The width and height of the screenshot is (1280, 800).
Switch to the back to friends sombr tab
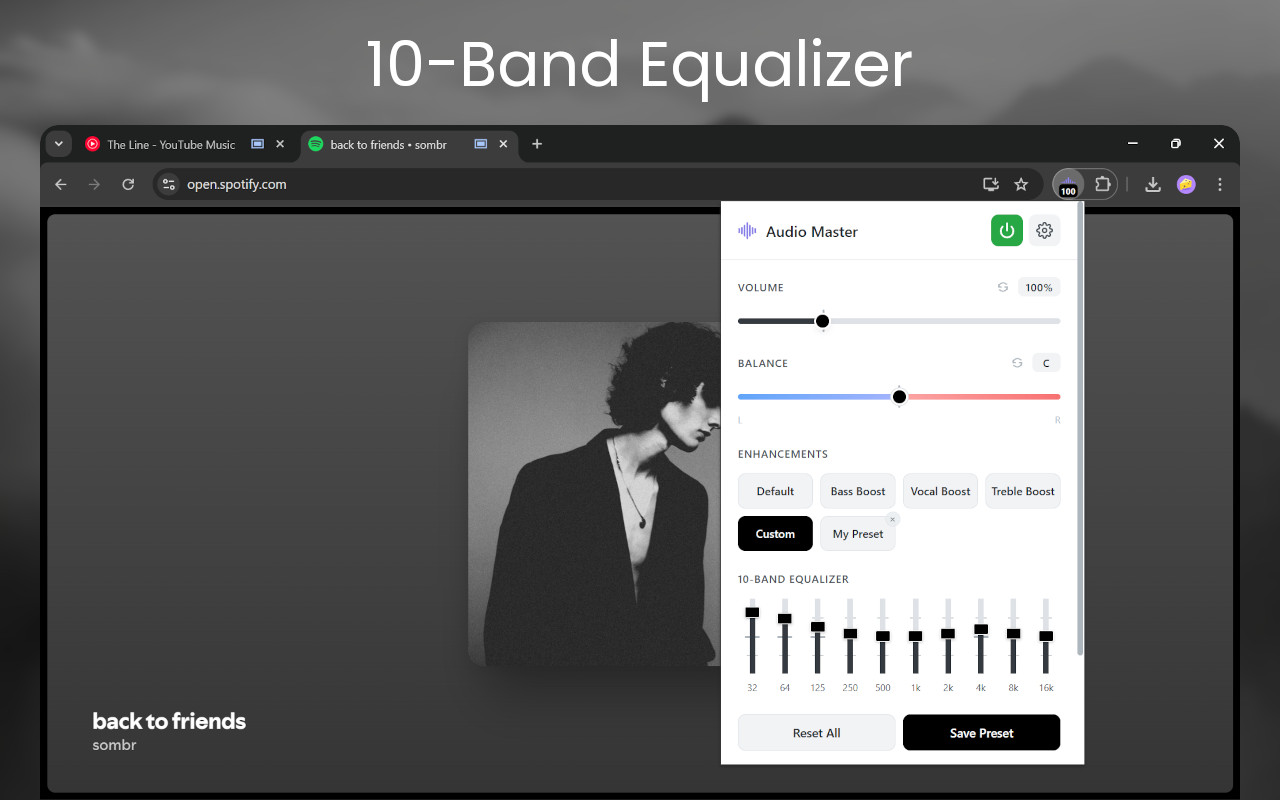point(390,144)
